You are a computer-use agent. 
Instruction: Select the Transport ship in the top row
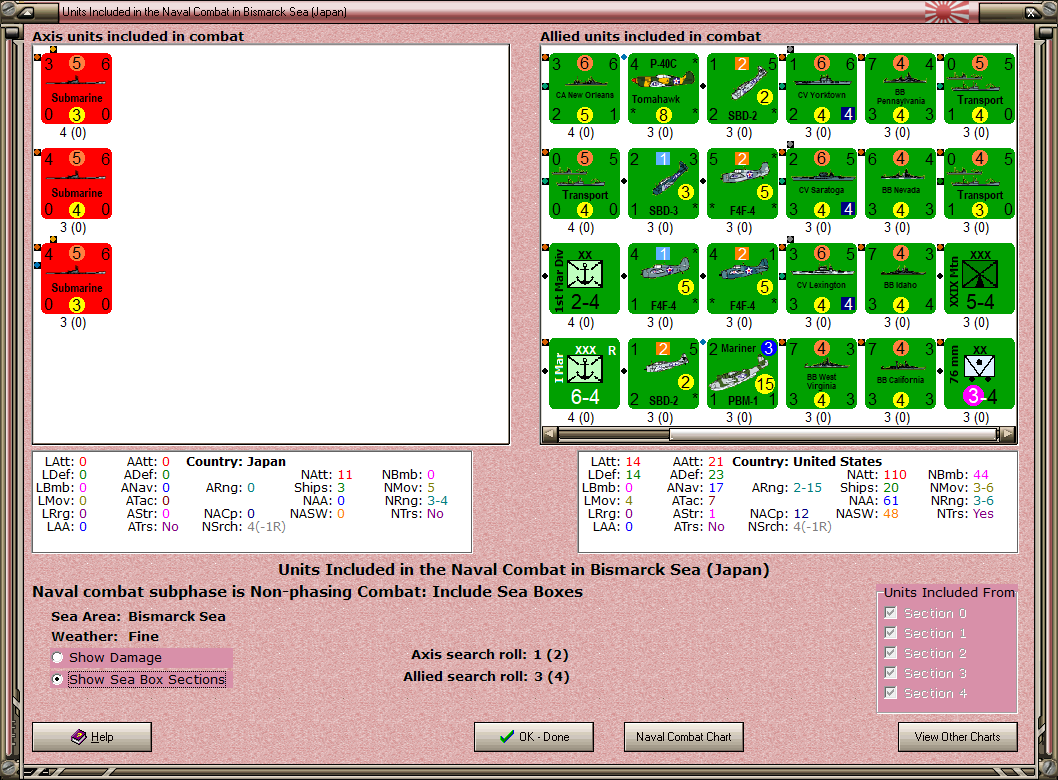coord(979,89)
